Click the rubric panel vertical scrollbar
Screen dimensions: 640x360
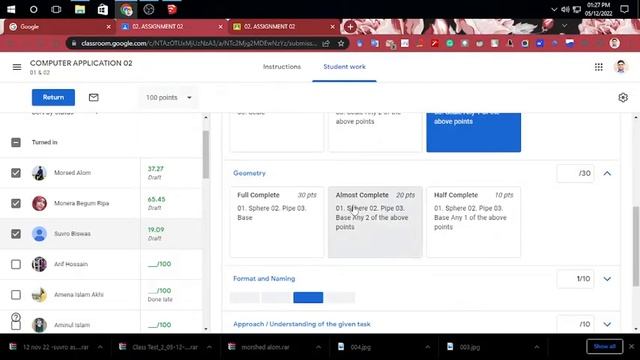[636, 246]
